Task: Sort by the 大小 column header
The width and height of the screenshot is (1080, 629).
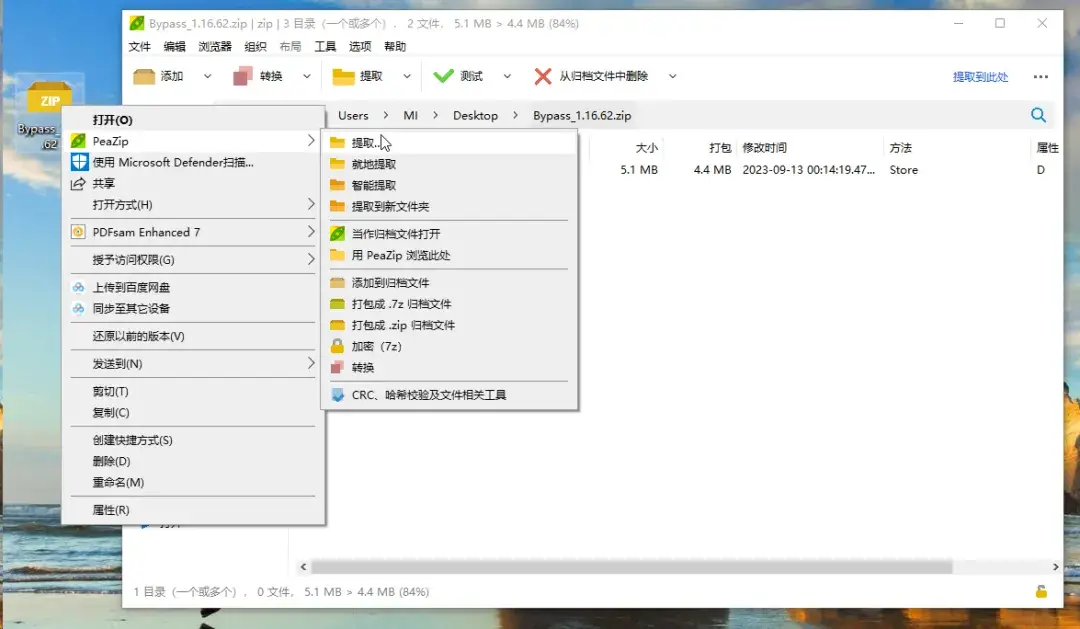Action: (646, 147)
